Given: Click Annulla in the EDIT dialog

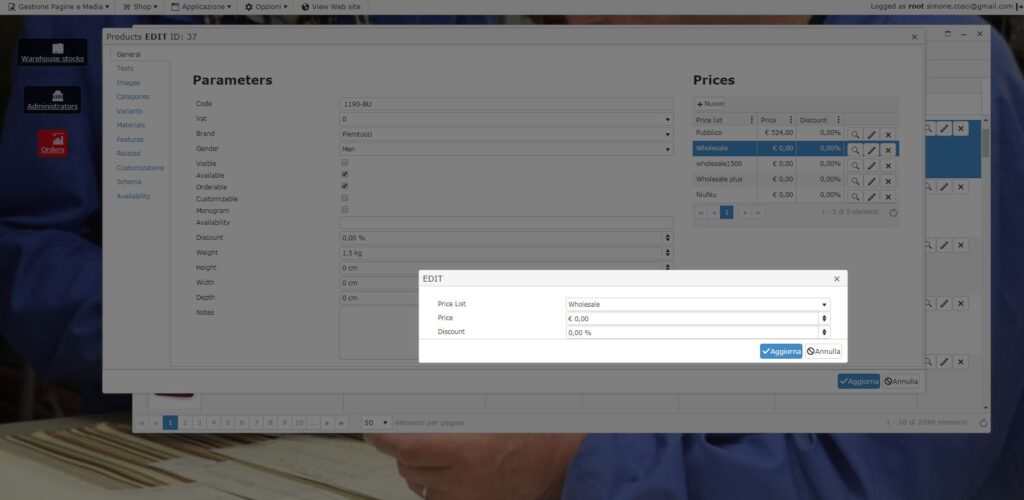Looking at the screenshot, I should point(823,351).
